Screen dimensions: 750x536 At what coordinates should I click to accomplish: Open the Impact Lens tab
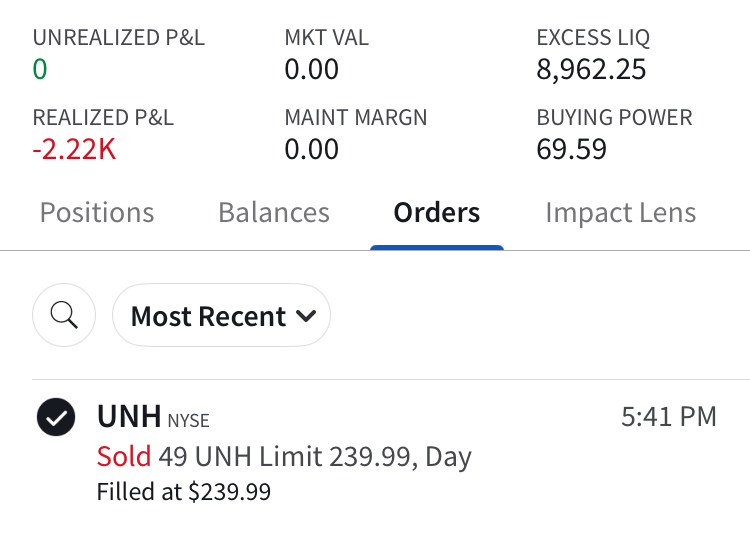[x=621, y=212]
